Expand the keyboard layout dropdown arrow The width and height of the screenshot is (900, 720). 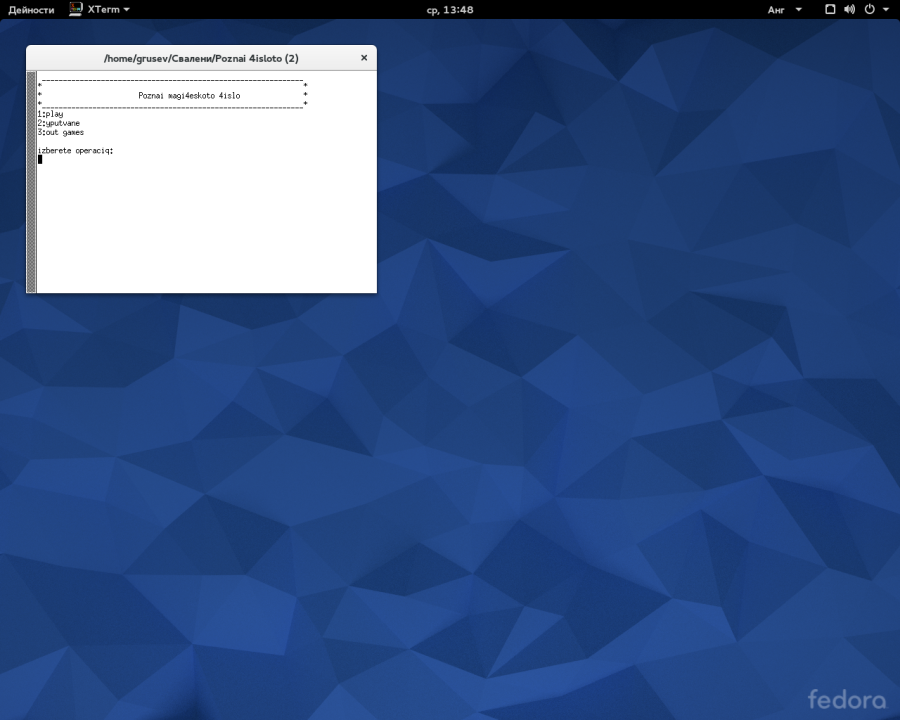pos(798,10)
